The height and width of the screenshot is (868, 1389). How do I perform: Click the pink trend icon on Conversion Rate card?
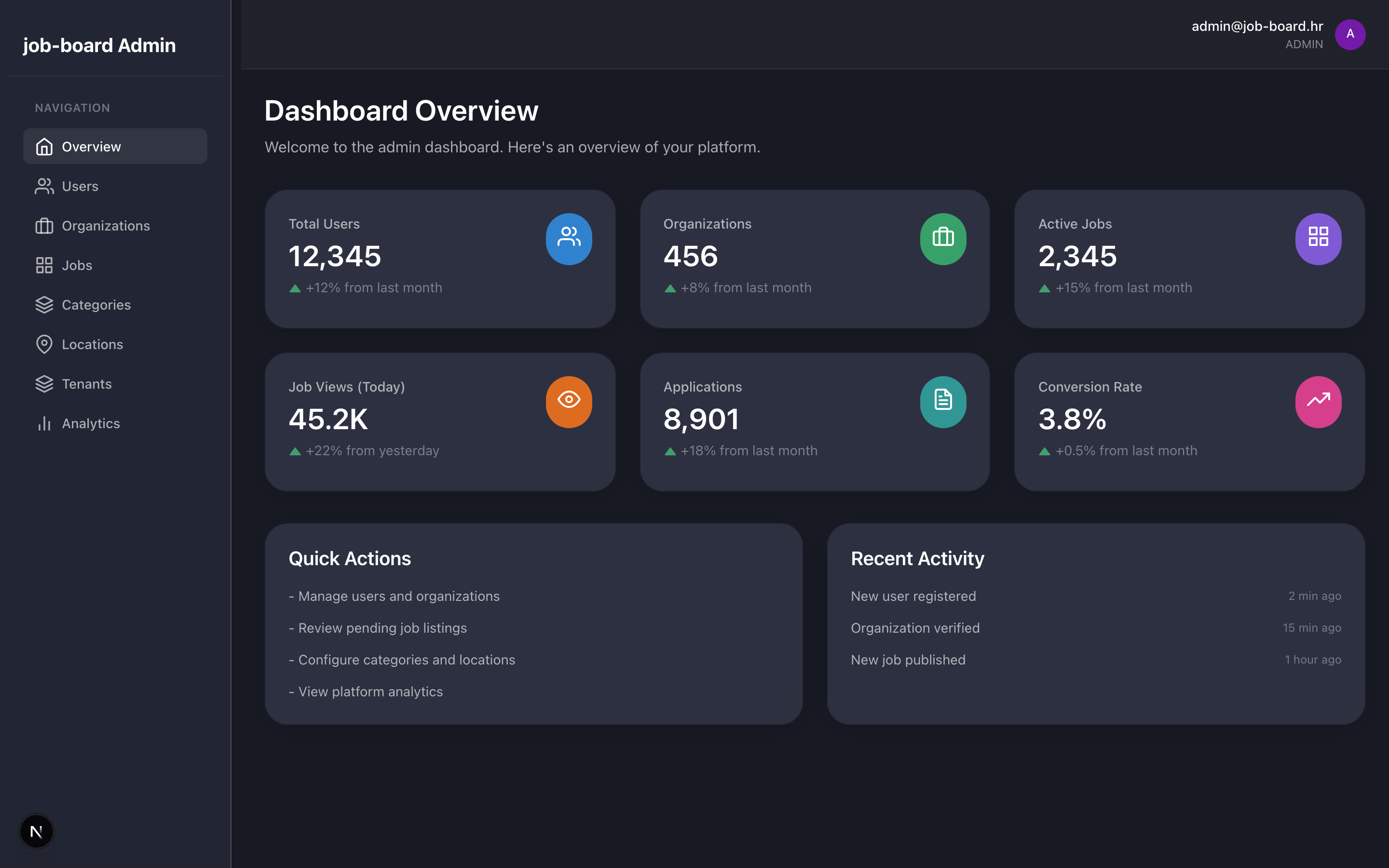tap(1319, 402)
